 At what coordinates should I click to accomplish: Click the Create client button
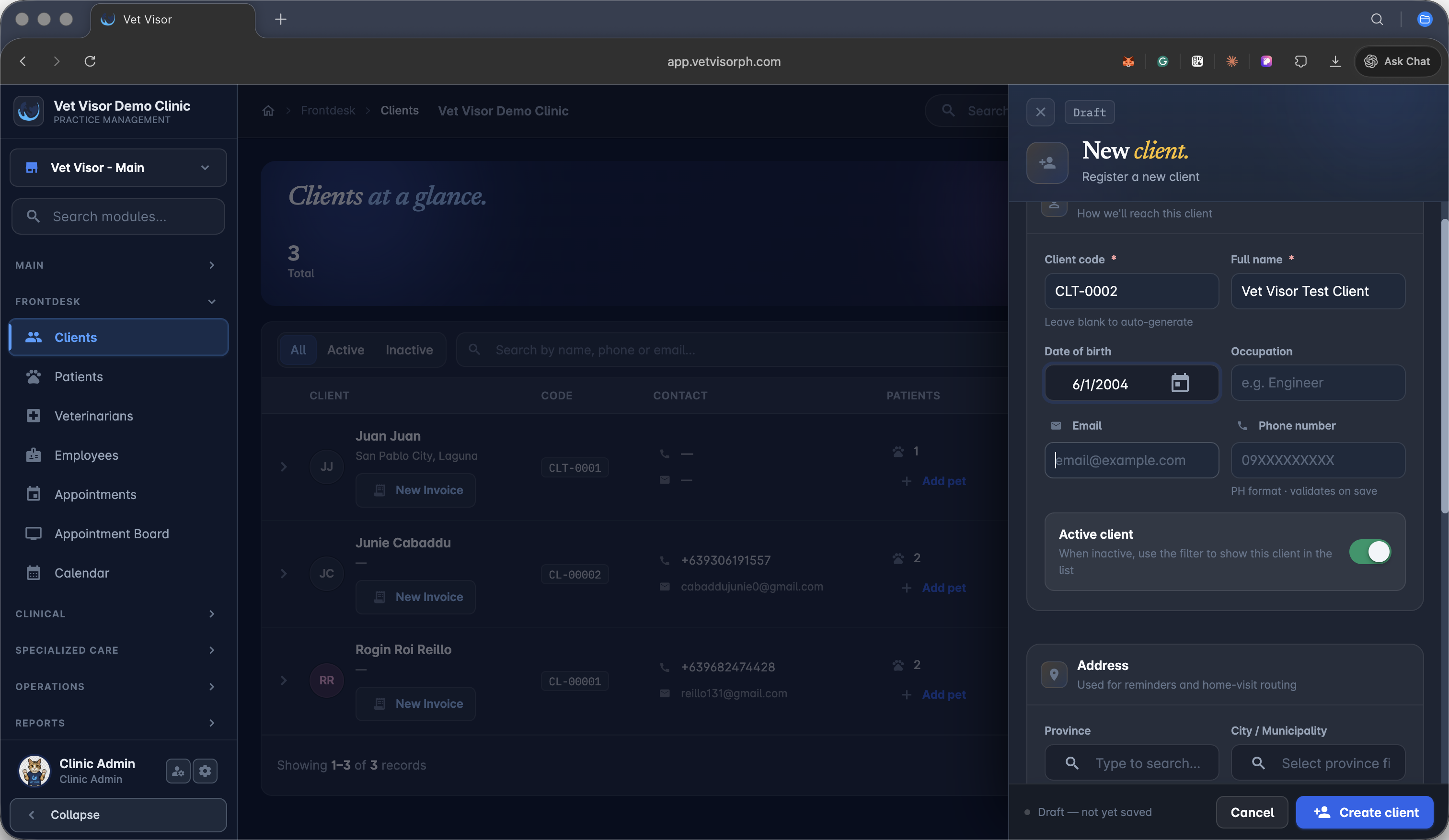1365,812
